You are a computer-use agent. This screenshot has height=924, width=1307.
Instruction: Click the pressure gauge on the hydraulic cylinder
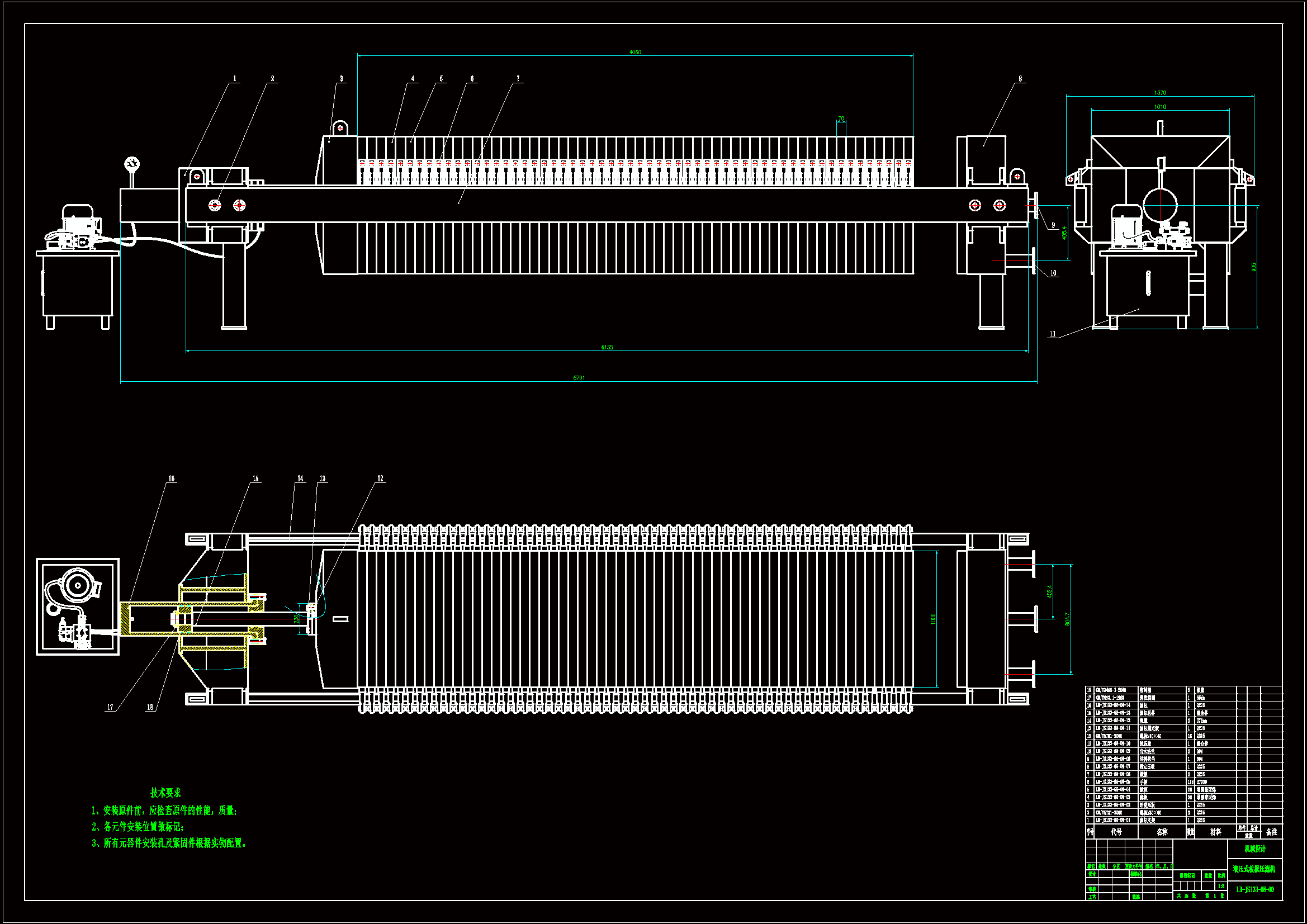[132, 164]
